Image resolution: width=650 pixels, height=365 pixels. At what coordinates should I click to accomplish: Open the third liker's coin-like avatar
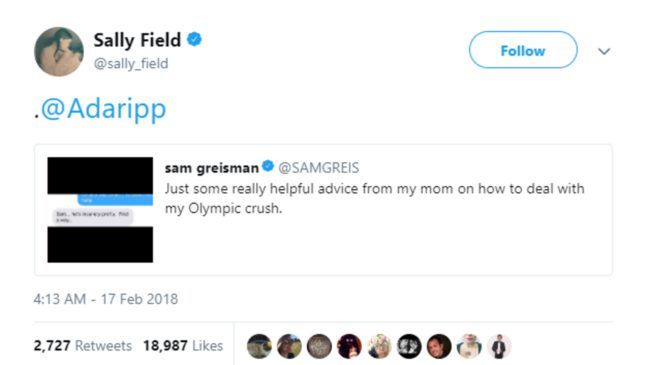(319, 346)
